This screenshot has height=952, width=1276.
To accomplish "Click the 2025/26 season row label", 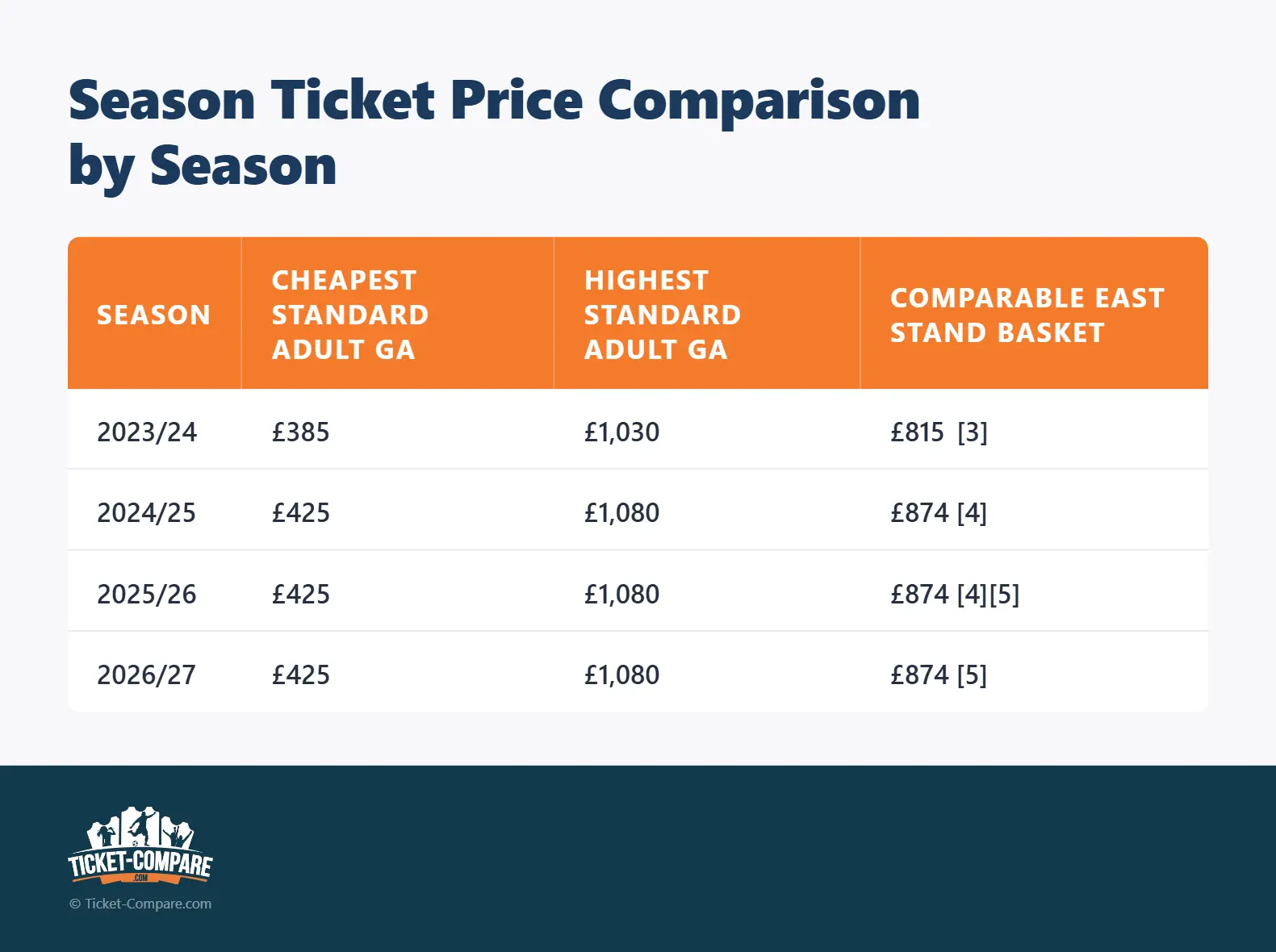I will (x=147, y=595).
